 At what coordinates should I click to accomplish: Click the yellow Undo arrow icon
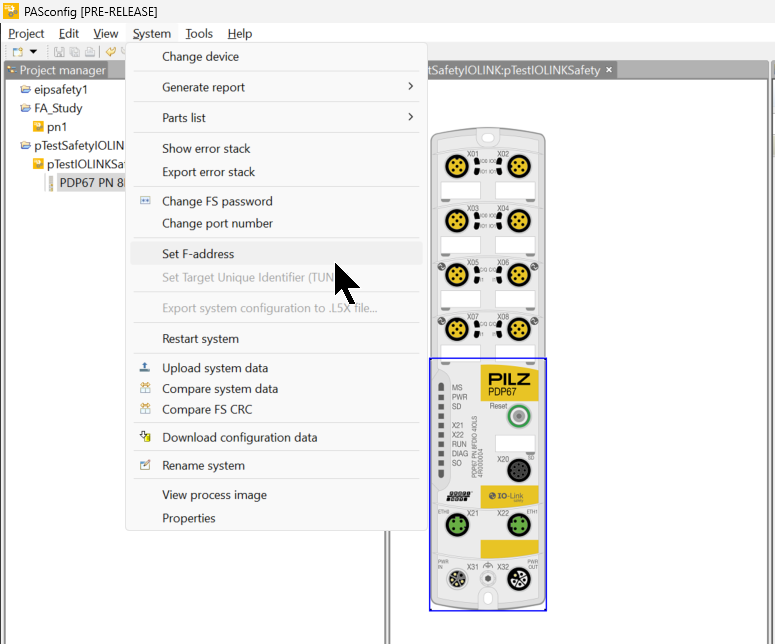click(x=111, y=51)
